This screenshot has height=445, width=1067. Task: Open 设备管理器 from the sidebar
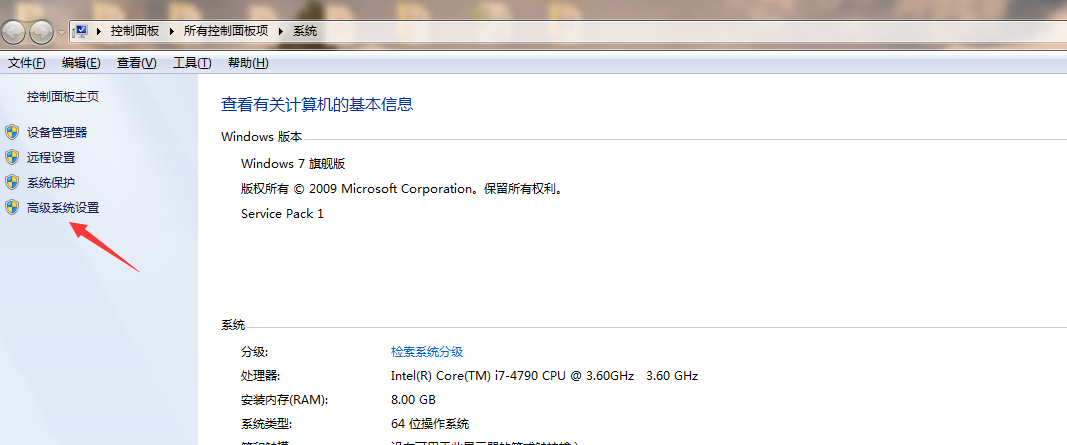[57, 133]
